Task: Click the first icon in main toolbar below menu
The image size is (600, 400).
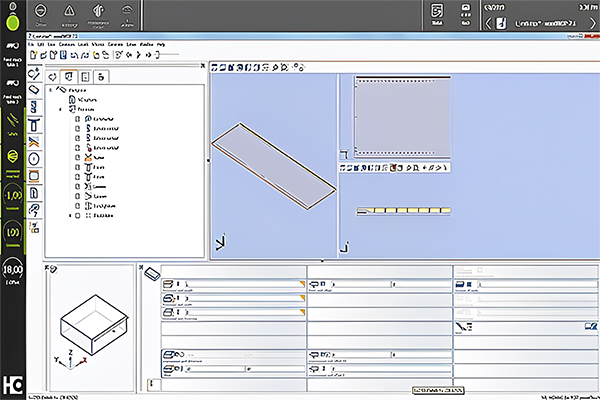Action: (34, 55)
